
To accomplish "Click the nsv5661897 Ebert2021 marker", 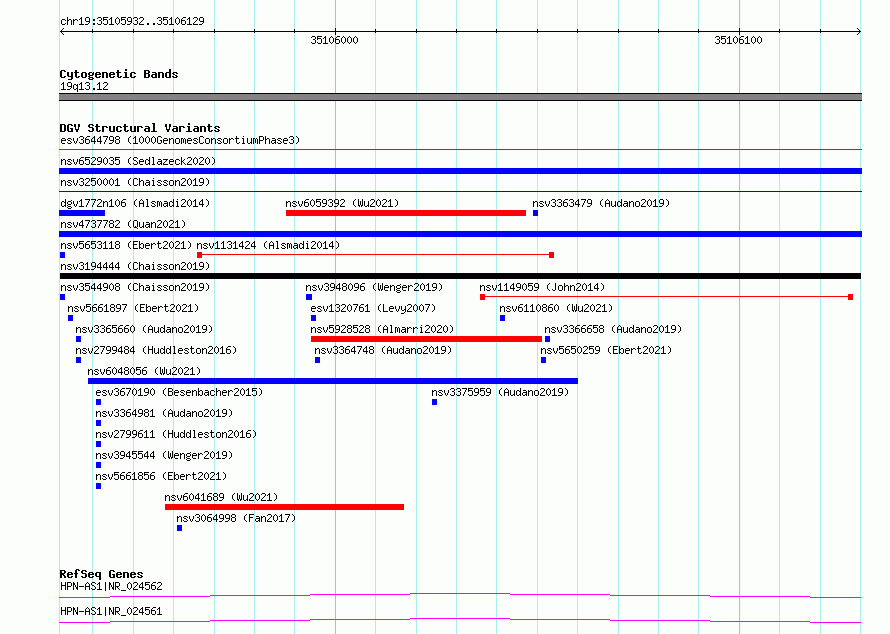I will click(x=70, y=318).
